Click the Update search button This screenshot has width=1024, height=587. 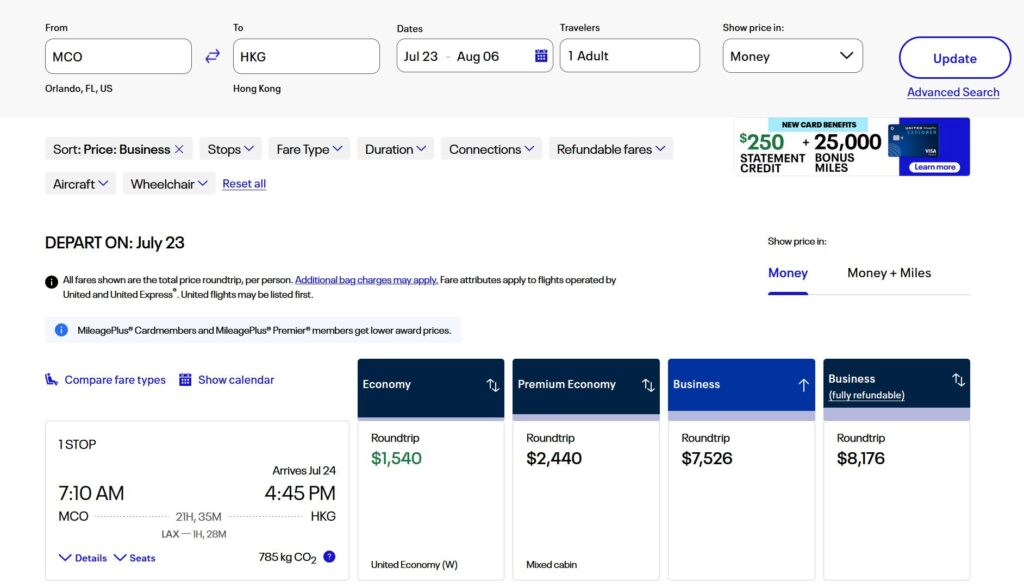pos(954,58)
